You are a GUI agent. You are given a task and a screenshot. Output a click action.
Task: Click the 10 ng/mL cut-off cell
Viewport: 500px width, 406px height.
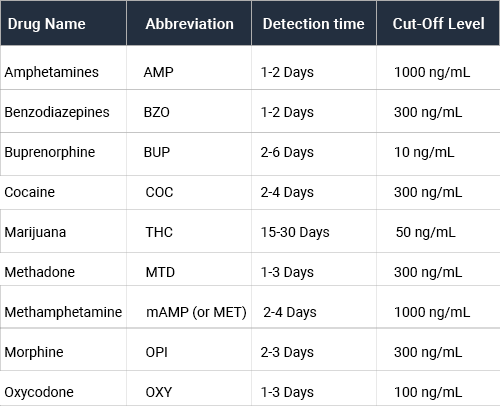[x=438, y=154]
